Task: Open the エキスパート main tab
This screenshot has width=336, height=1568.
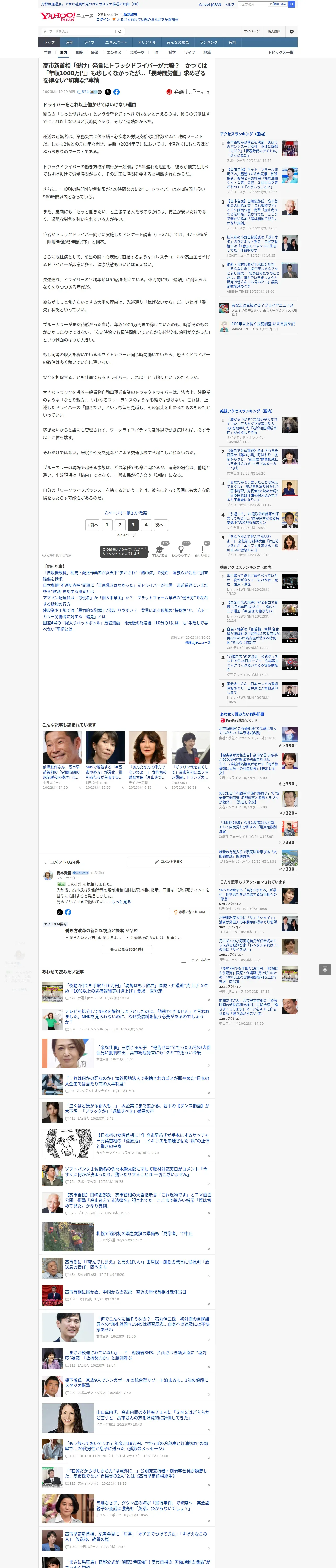Action: tap(116, 43)
